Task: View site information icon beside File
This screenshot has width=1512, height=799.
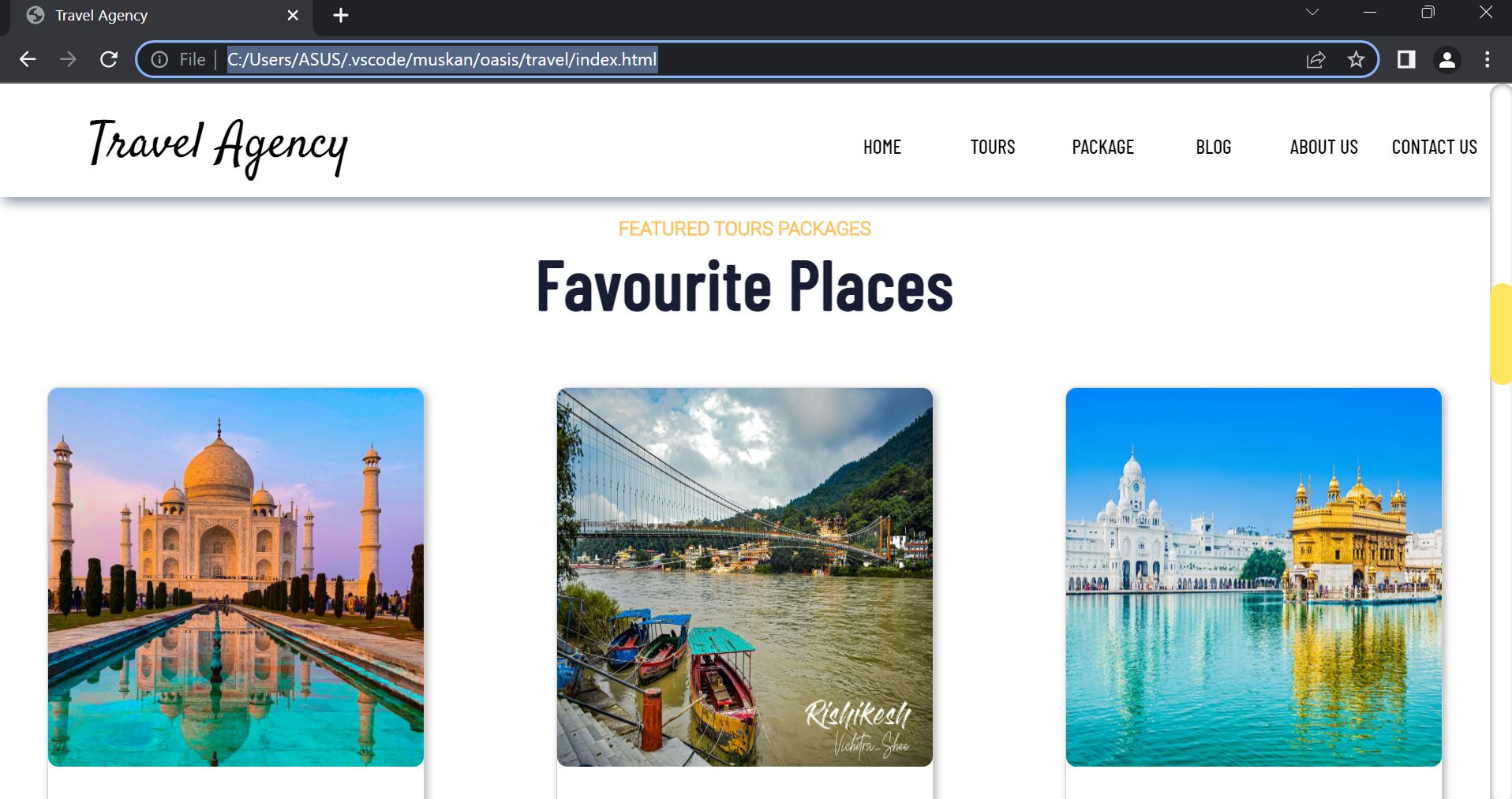Action: click(159, 60)
